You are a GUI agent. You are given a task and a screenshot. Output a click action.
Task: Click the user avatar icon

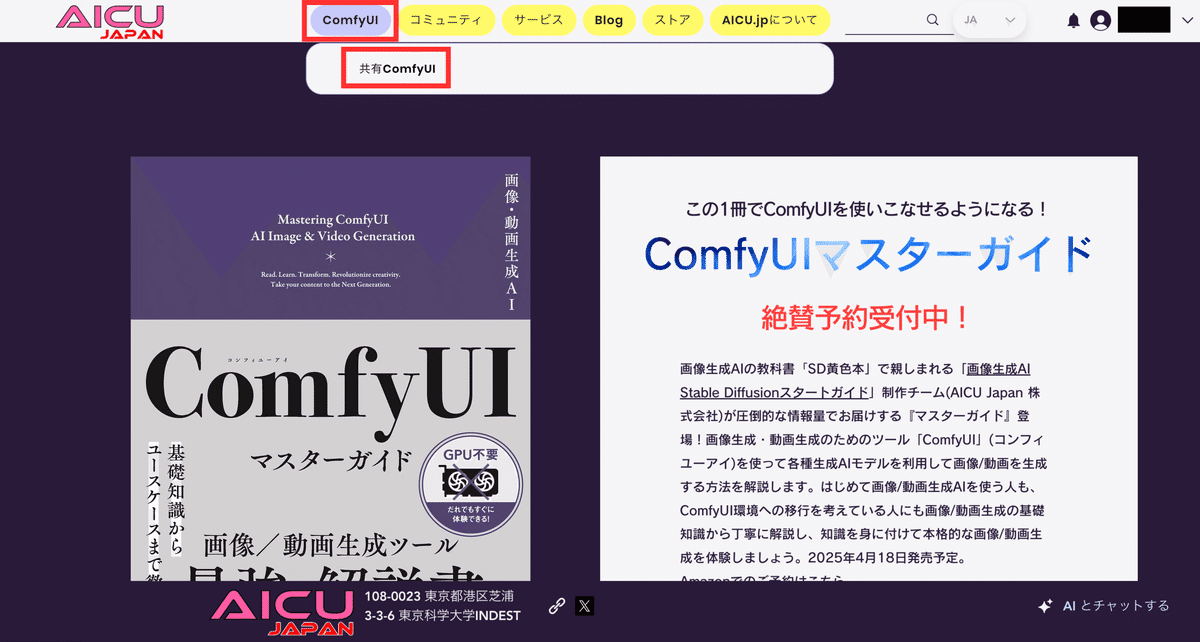[x=1101, y=20]
